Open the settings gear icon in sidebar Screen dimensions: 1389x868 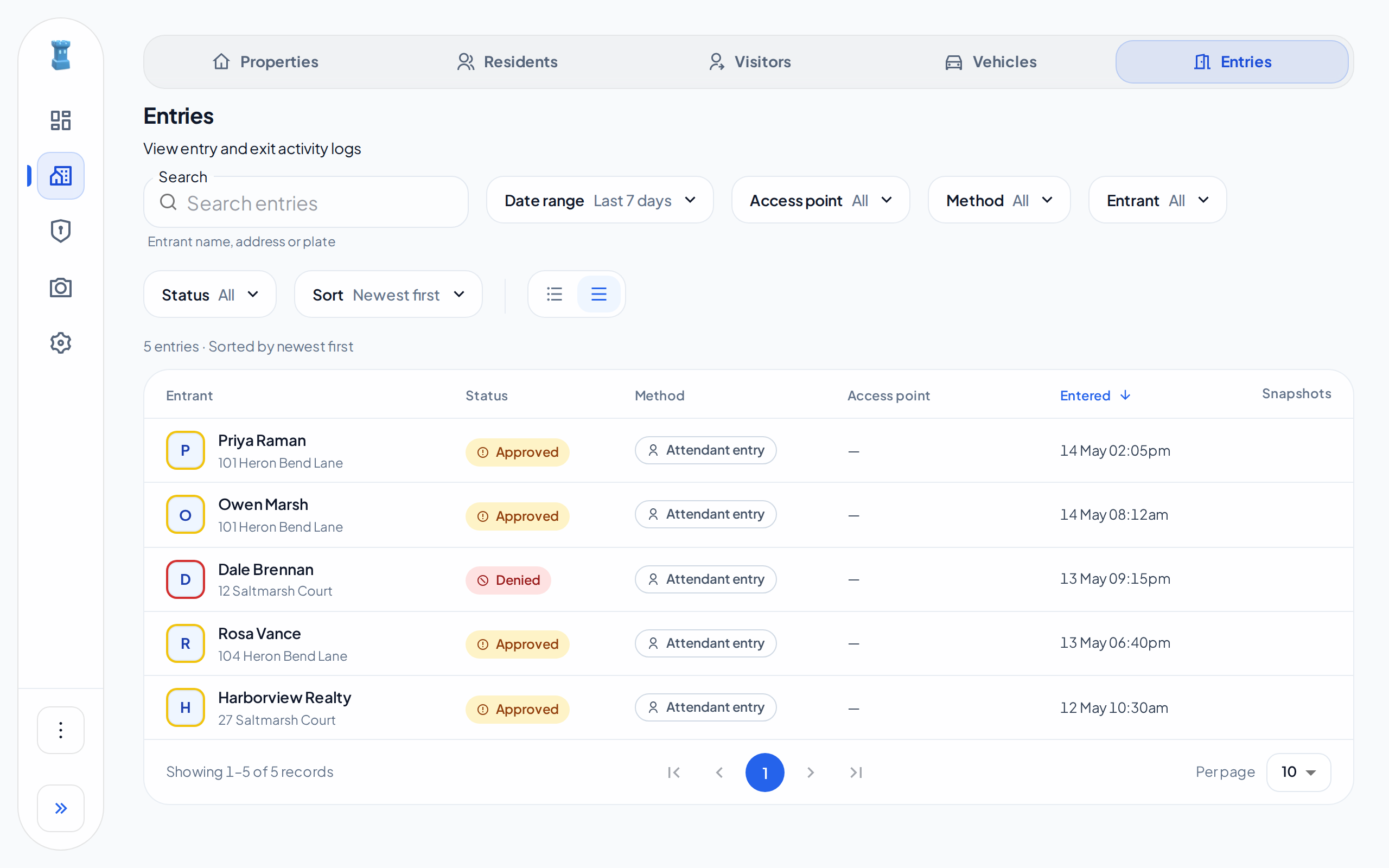(61, 343)
